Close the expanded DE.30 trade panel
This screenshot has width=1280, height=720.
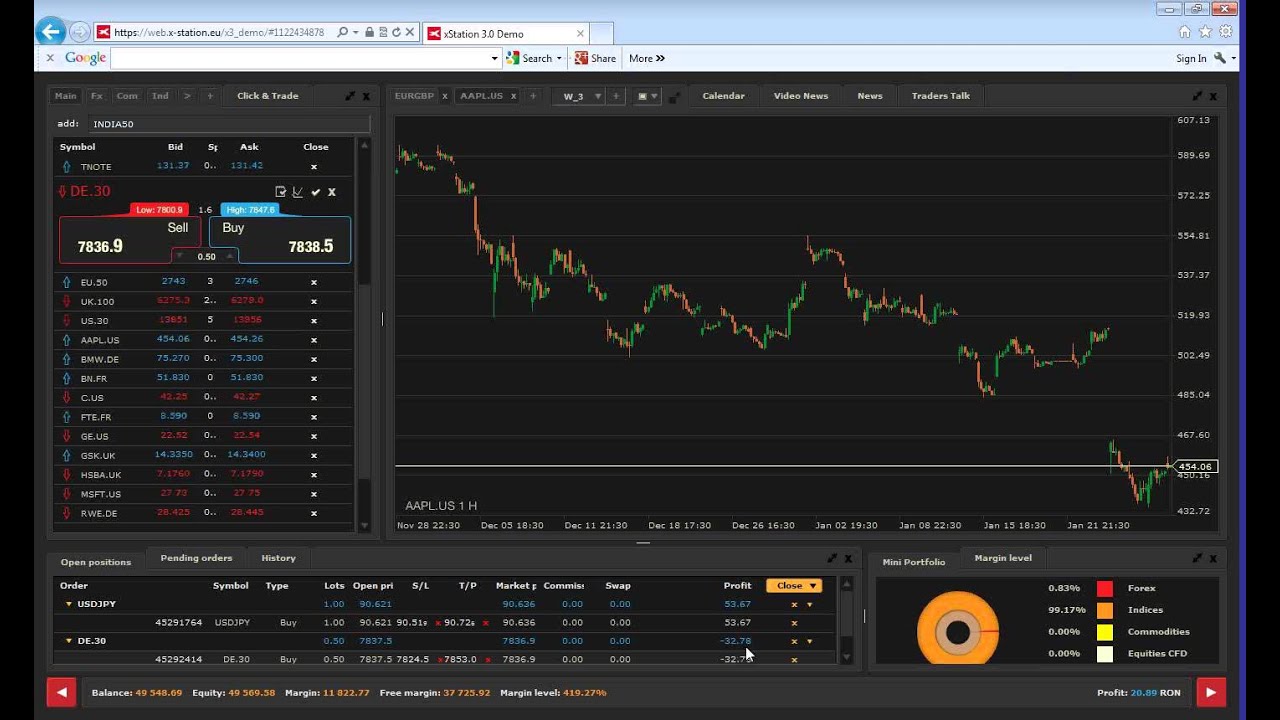pyautogui.click(x=332, y=192)
